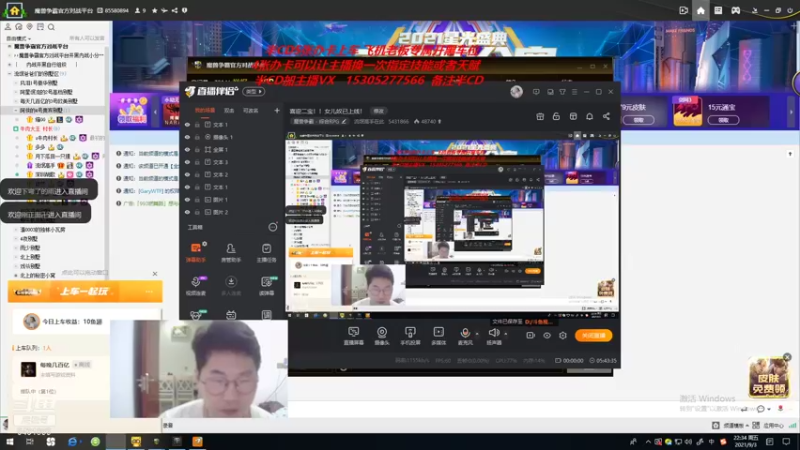Open the clock showing 22:34 in taskbar
The height and width of the screenshot is (450, 800).
745,442
